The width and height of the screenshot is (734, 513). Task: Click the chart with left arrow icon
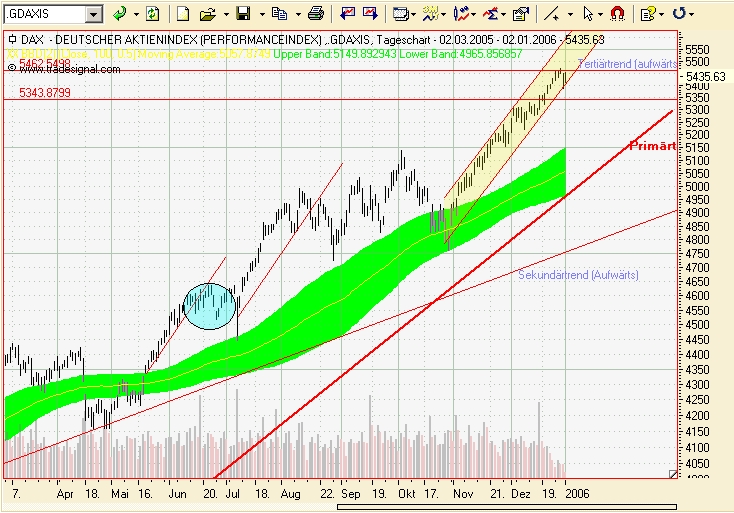tap(347, 14)
